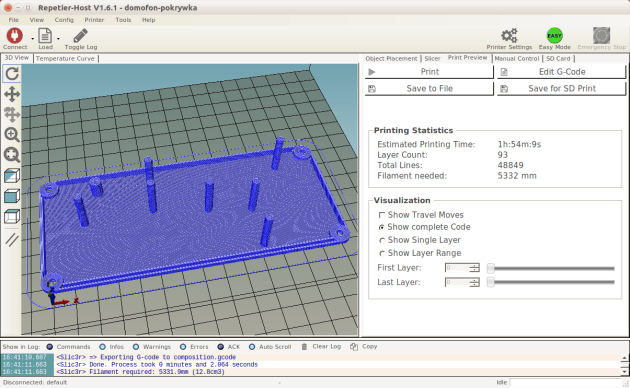The width and height of the screenshot is (630, 388).
Task: Select the Move object tool
Action: [12, 114]
